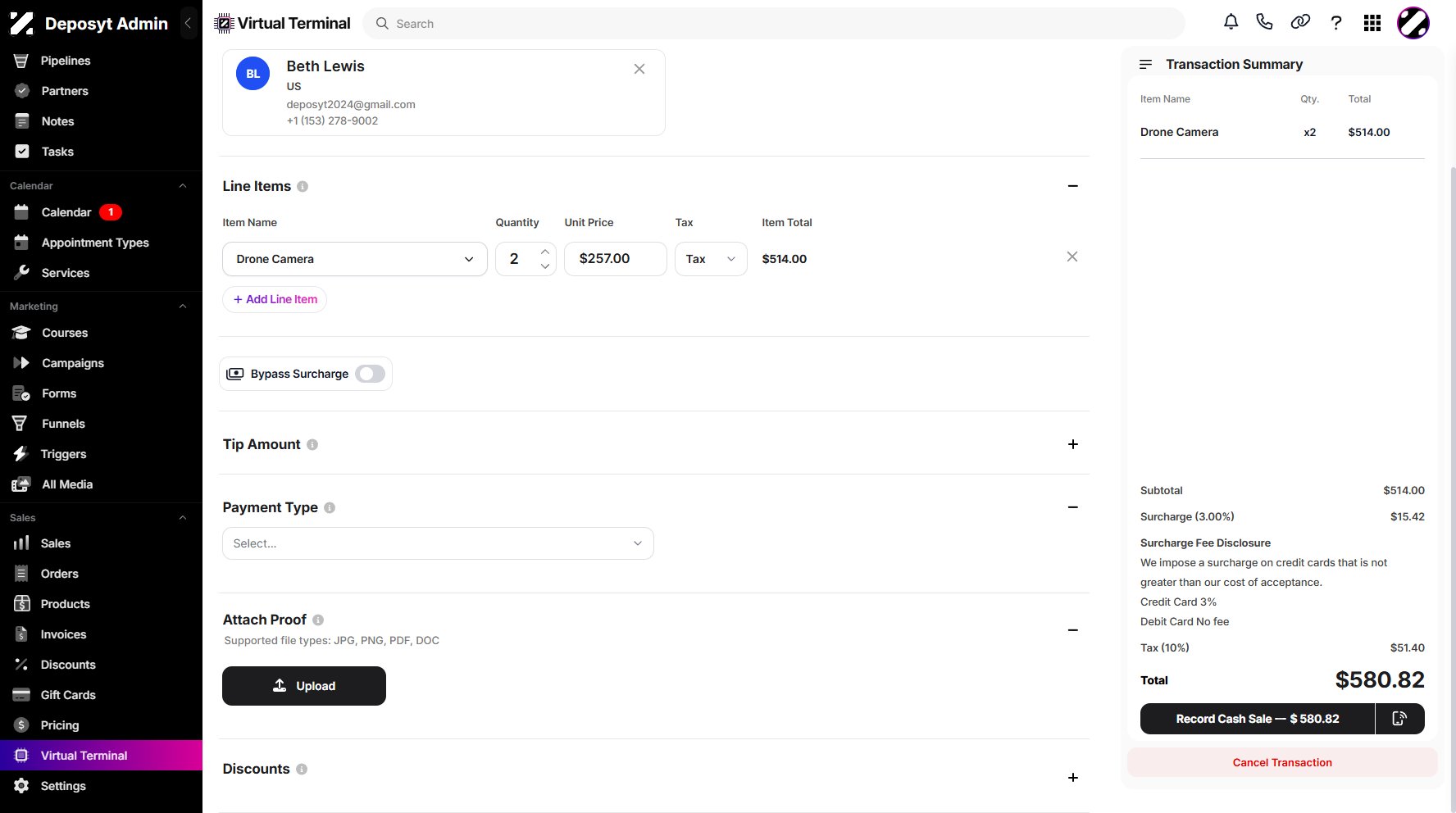Collapse the Line Items section

pyautogui.click(x=1073, y=186)
